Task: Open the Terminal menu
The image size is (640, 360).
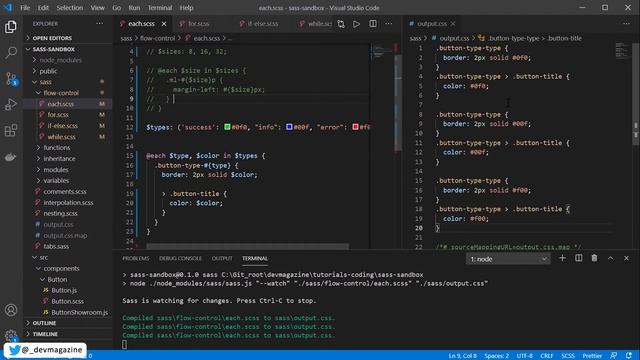Action: click(160, 8)
